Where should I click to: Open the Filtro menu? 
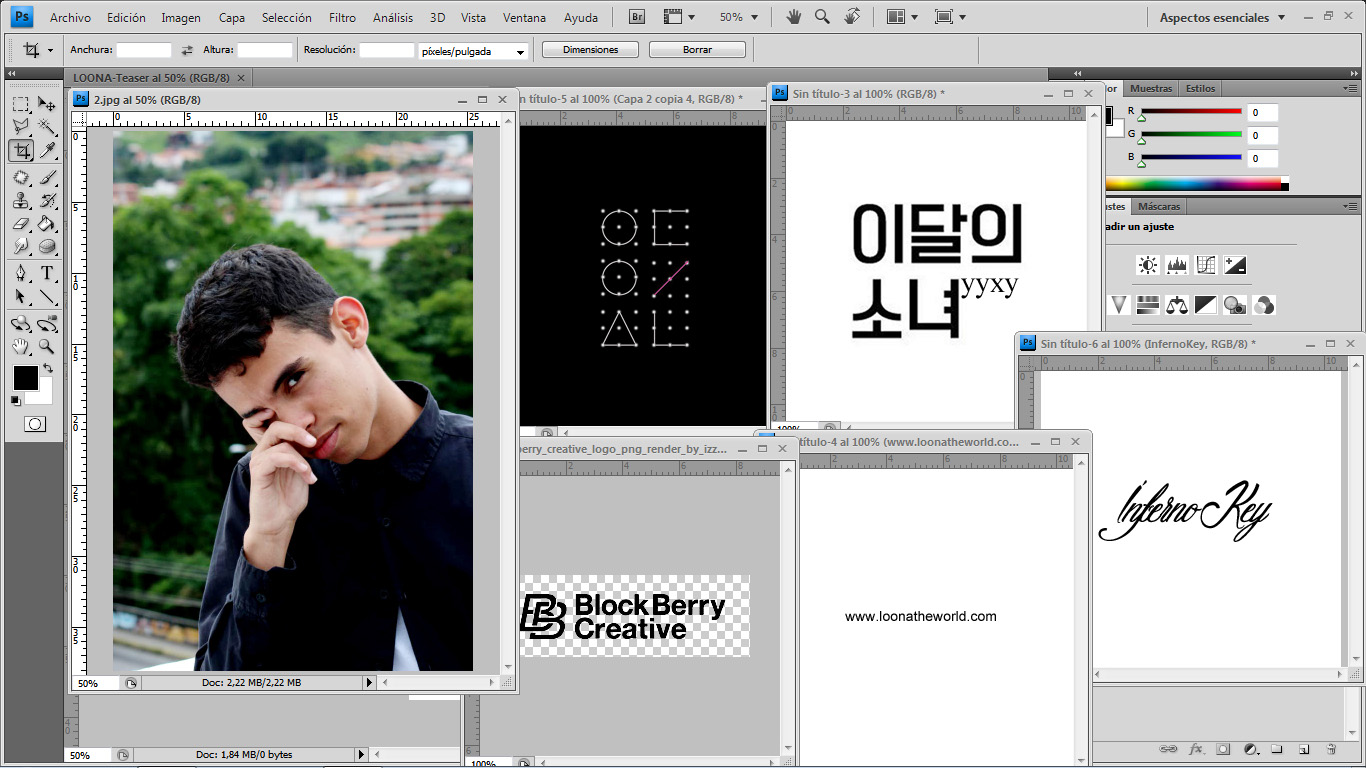(x=342, y=17)
